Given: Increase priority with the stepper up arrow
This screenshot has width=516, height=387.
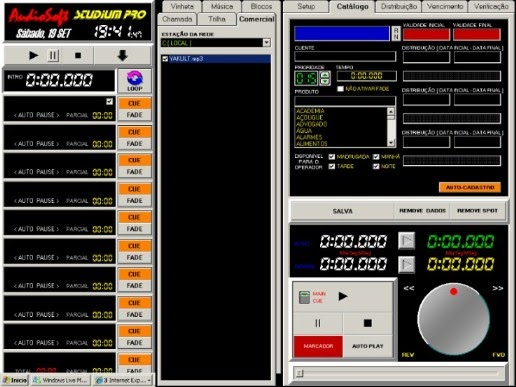Looking at the screenshot, I should coord(325,75).
